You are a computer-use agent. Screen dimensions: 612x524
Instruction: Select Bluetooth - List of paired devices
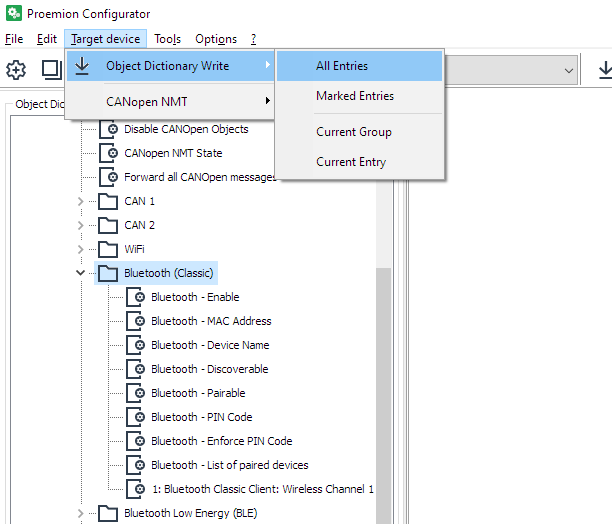pyautogui.click(x=229, y=465)
